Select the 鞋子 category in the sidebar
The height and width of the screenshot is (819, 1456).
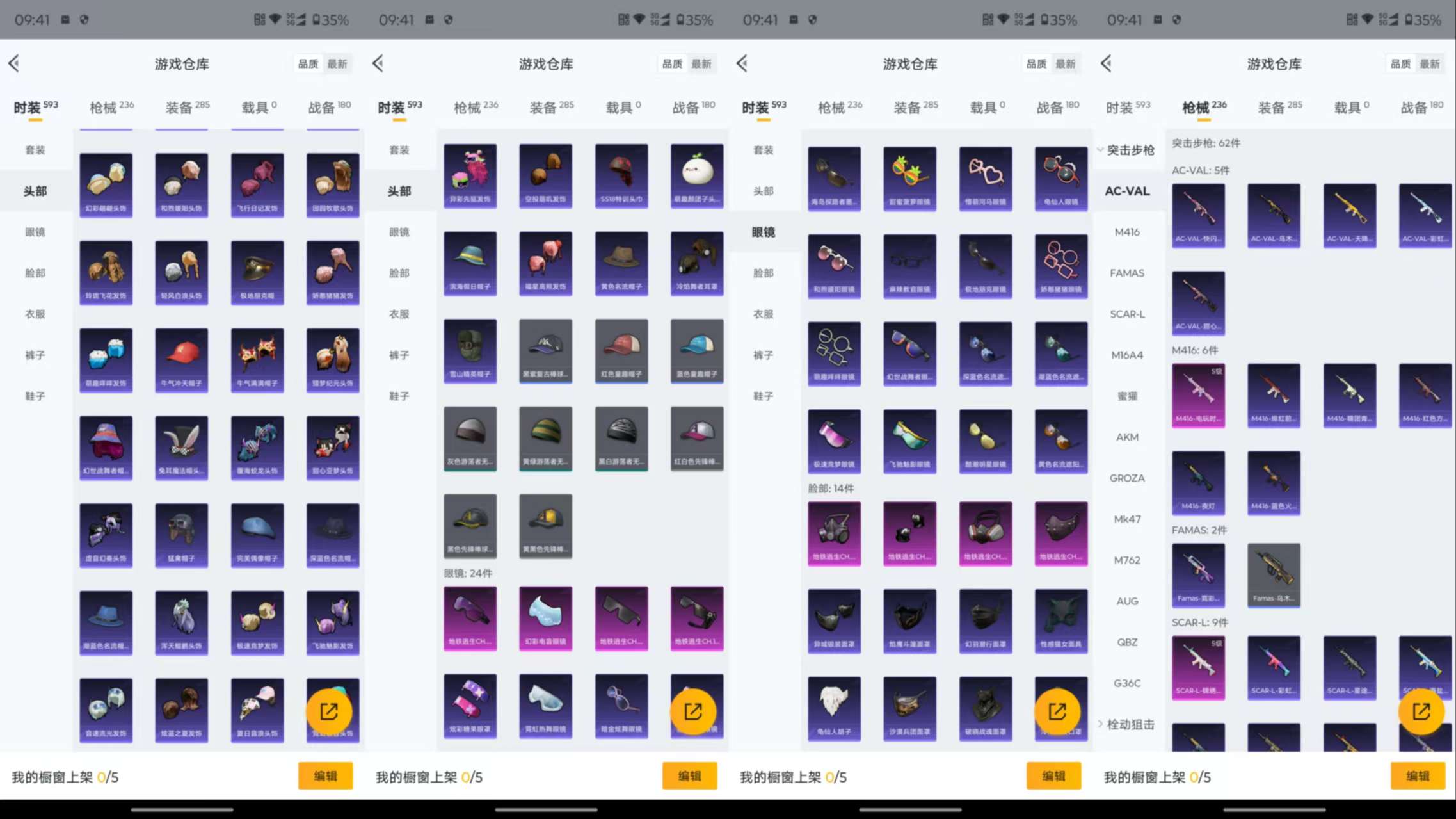35,396
